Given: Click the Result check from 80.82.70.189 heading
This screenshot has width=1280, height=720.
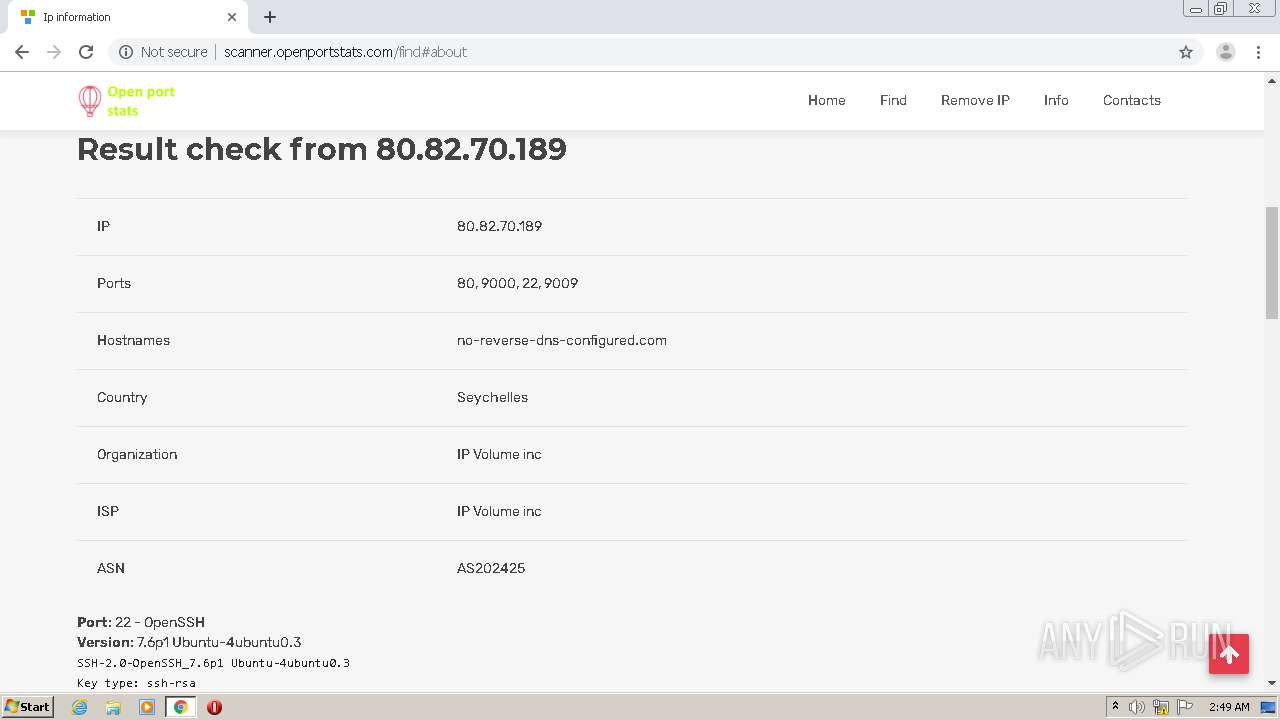Looking at the screenshot, I should click(x=322, y=149).
